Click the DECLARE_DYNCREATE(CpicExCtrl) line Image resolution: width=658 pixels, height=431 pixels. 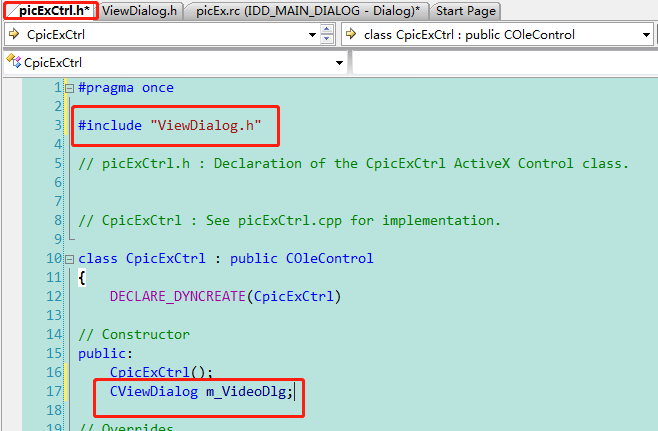coord(226,297)
